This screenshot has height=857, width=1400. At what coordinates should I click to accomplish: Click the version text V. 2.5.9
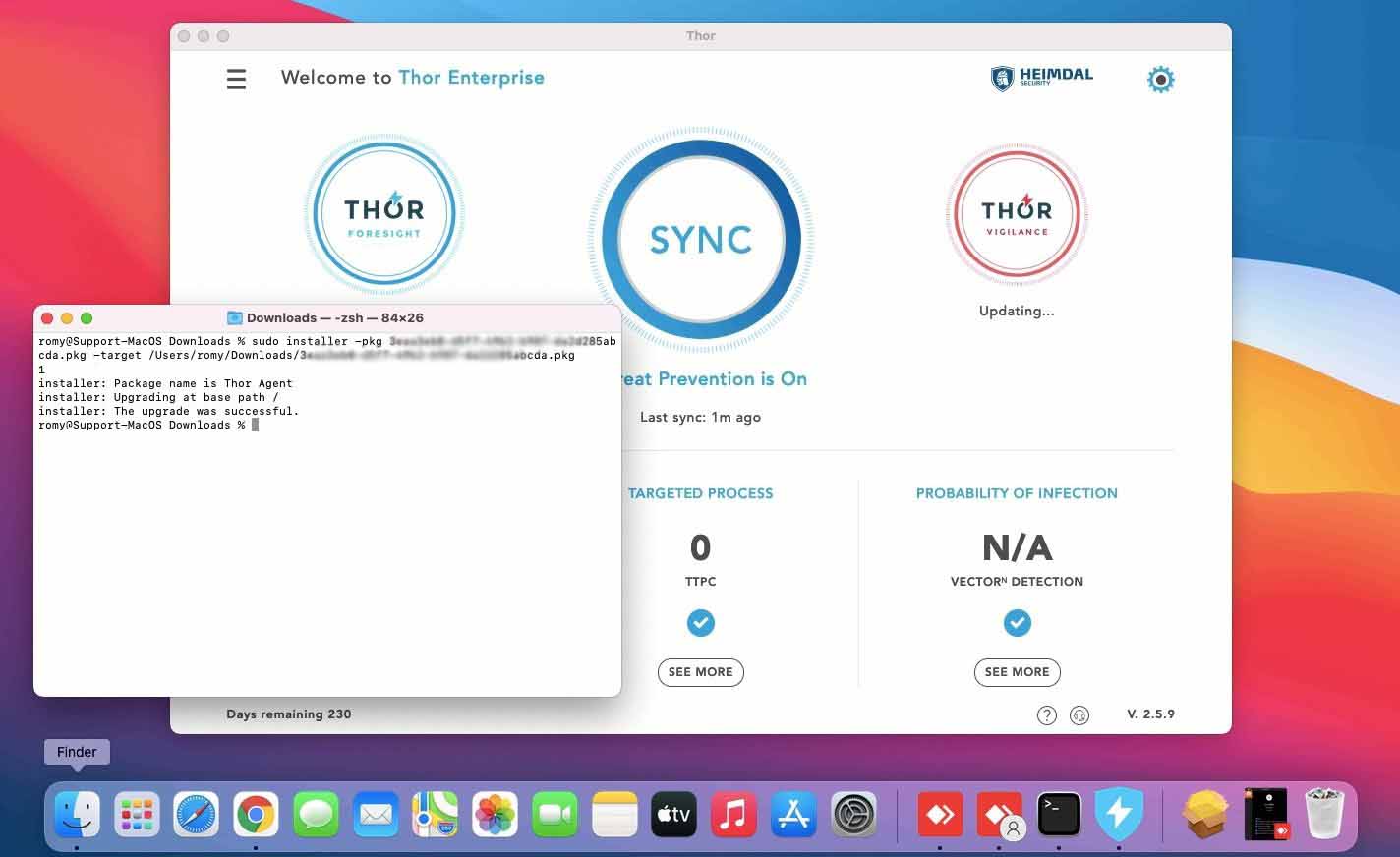[1150, 714]
